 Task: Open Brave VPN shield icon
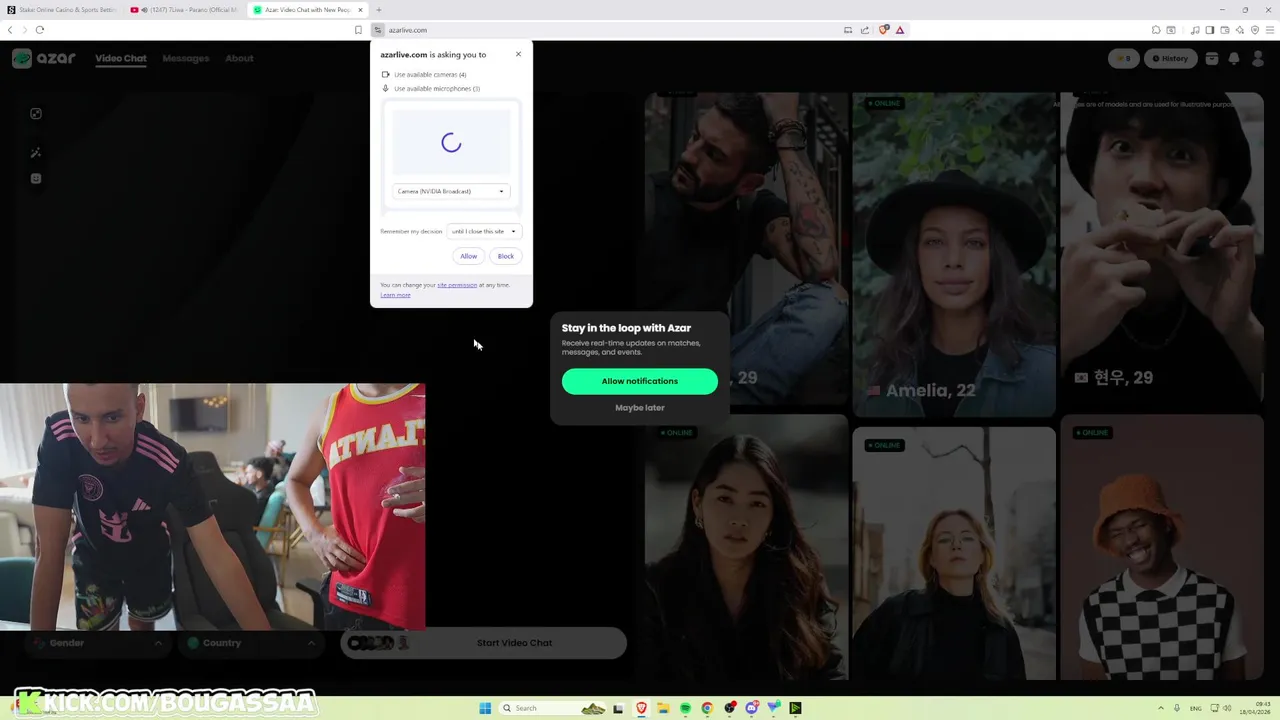pos(1255,30)
